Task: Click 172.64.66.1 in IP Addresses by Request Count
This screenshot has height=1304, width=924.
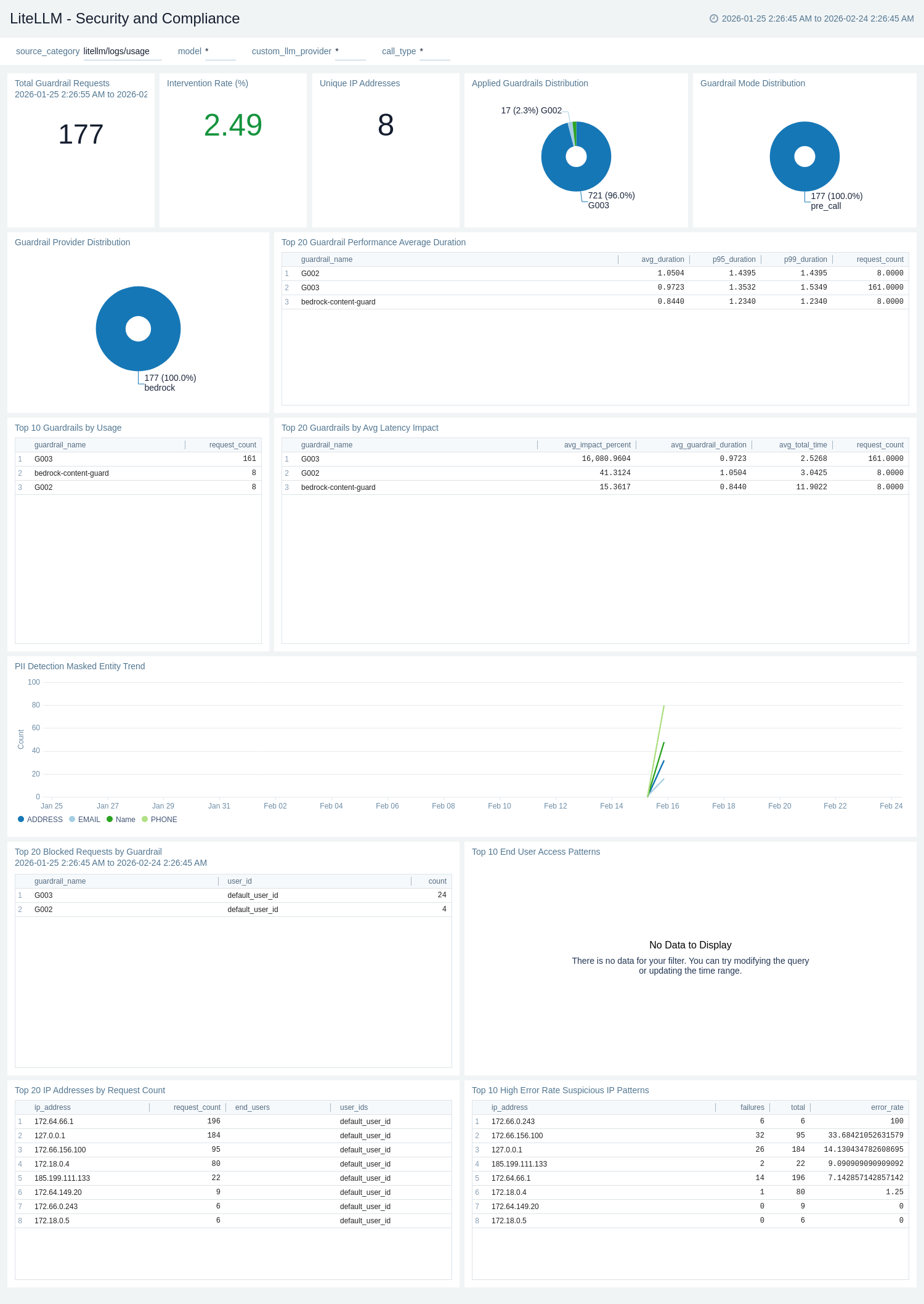Action: click(54, 1122)
